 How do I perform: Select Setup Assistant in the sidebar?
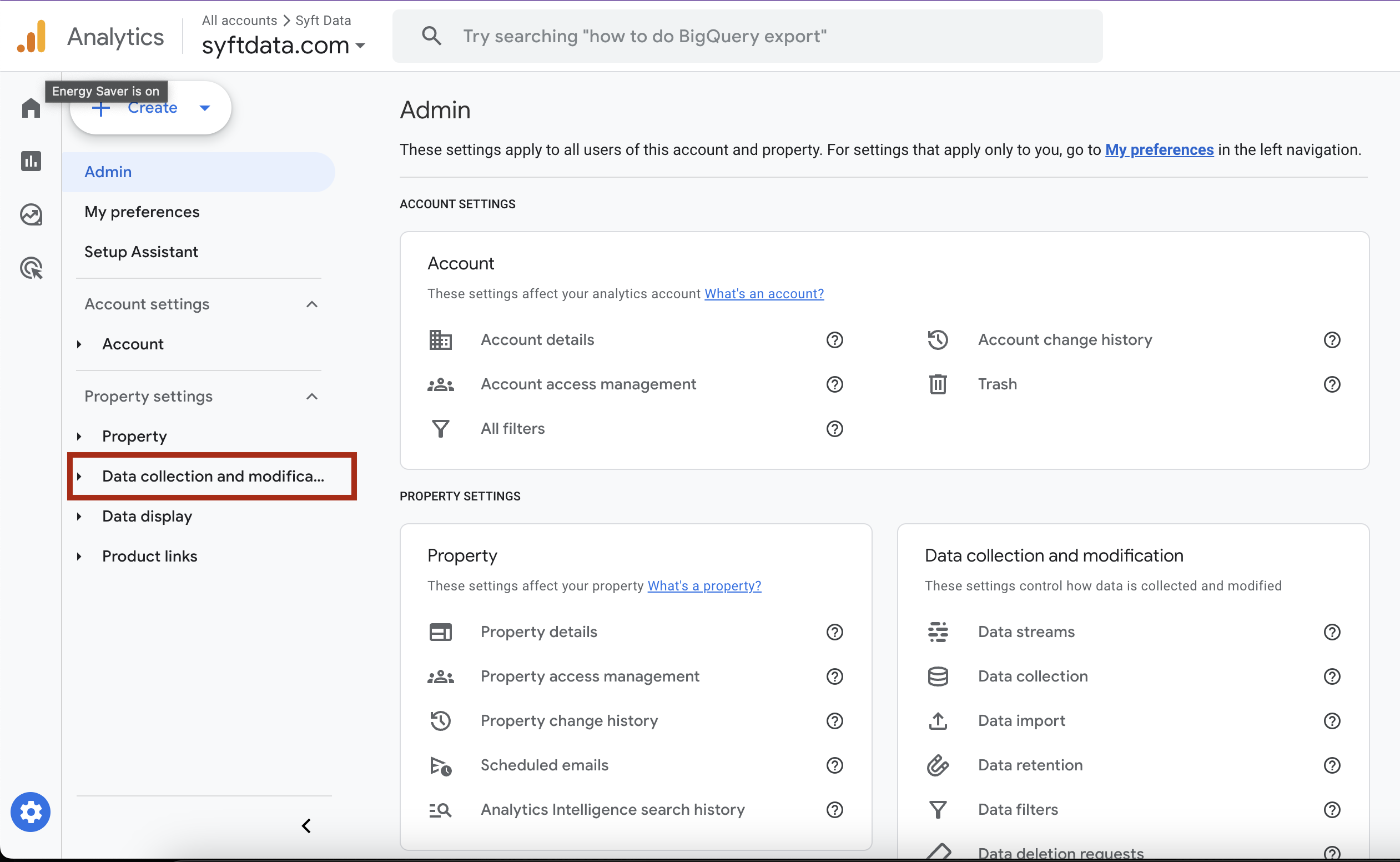[x=142, y=252]
